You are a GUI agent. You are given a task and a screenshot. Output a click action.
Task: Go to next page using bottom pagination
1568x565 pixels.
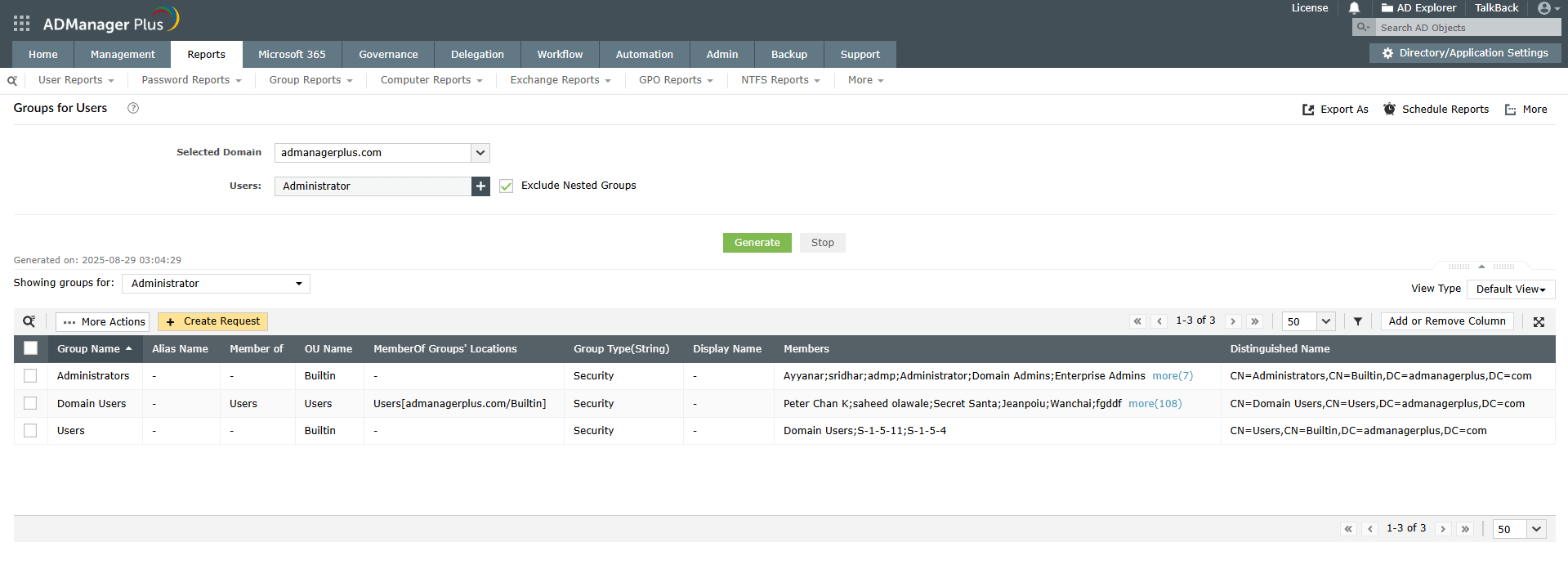click(x=1443, y=529)
